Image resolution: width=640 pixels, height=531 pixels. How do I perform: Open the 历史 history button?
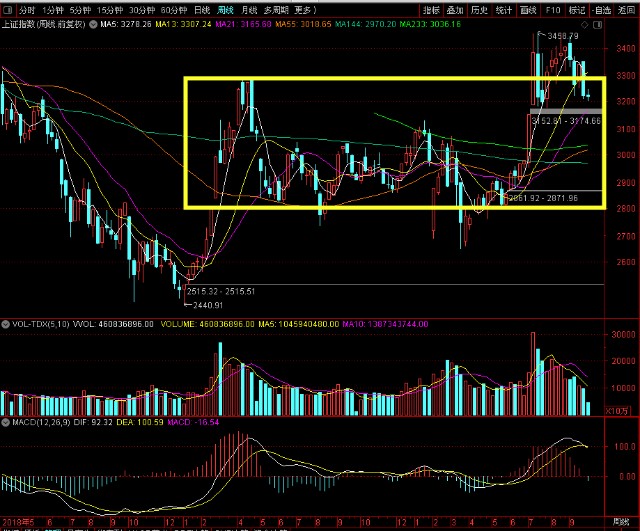point(480,9)
